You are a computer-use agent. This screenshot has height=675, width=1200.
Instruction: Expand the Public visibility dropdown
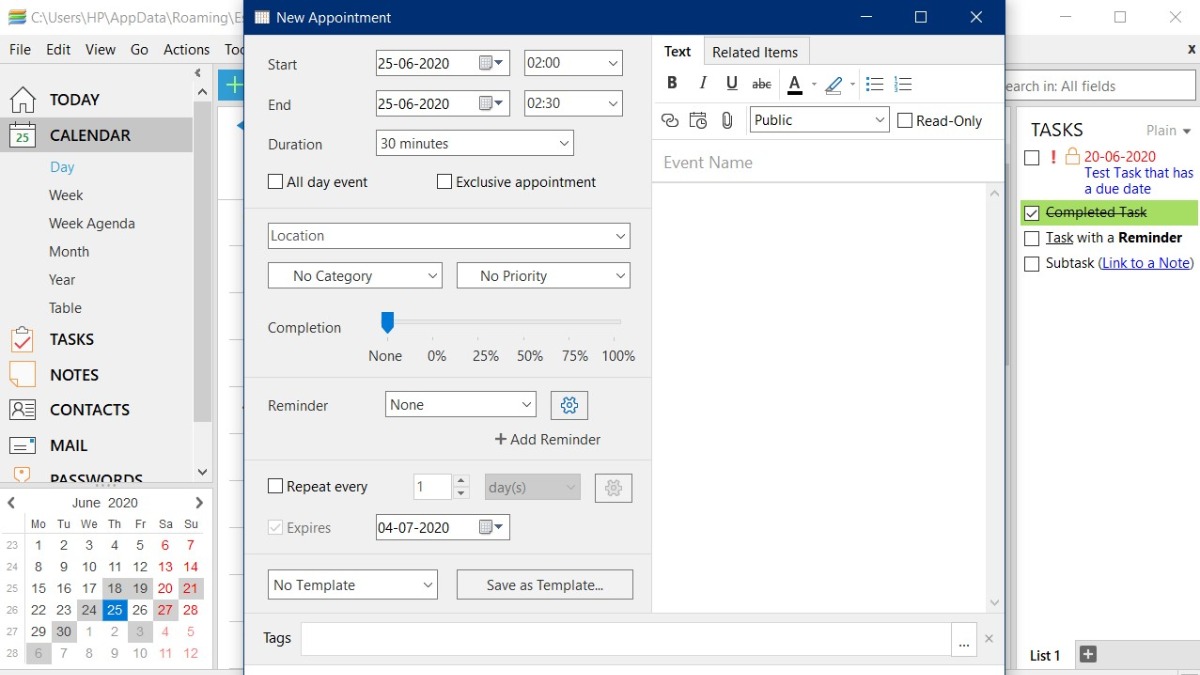[819, 120]
